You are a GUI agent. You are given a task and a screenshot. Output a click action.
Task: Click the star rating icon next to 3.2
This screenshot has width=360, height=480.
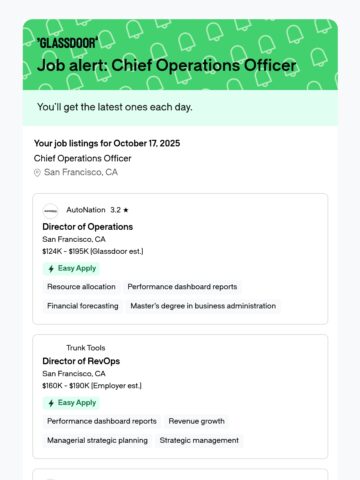coord(126,210)
